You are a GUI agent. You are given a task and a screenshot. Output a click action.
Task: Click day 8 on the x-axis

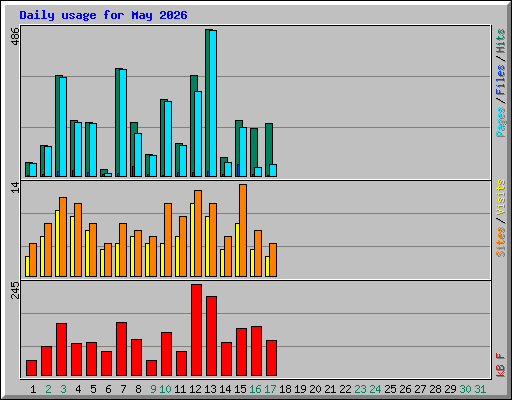coord(138,389)
